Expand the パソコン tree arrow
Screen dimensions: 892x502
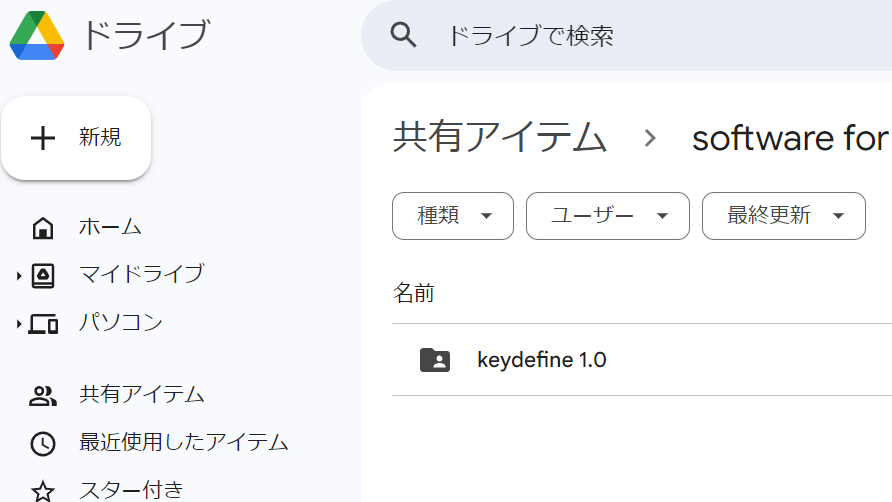pos(19,324)
